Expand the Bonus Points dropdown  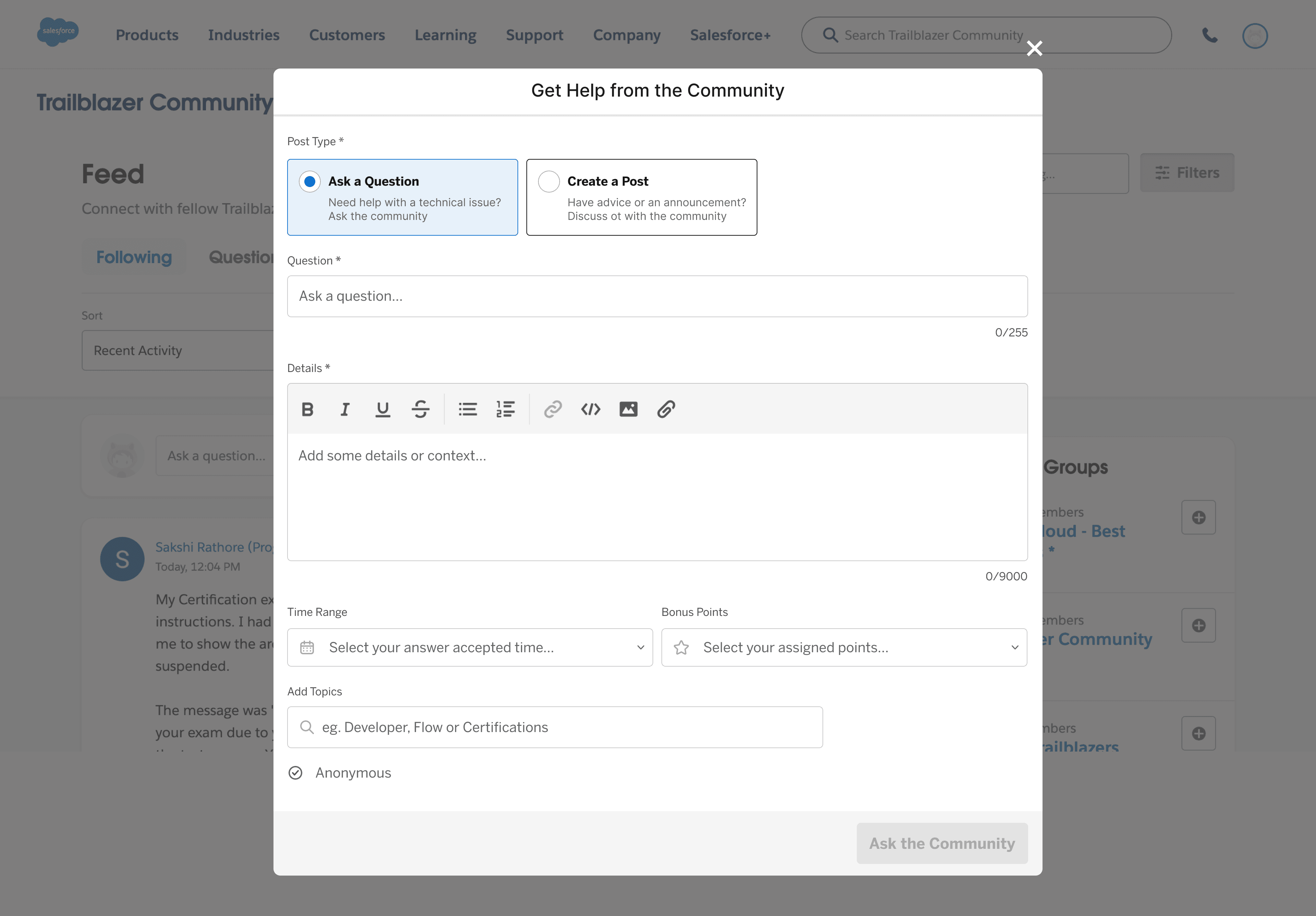pyautogui.click(x=844, y=647)
